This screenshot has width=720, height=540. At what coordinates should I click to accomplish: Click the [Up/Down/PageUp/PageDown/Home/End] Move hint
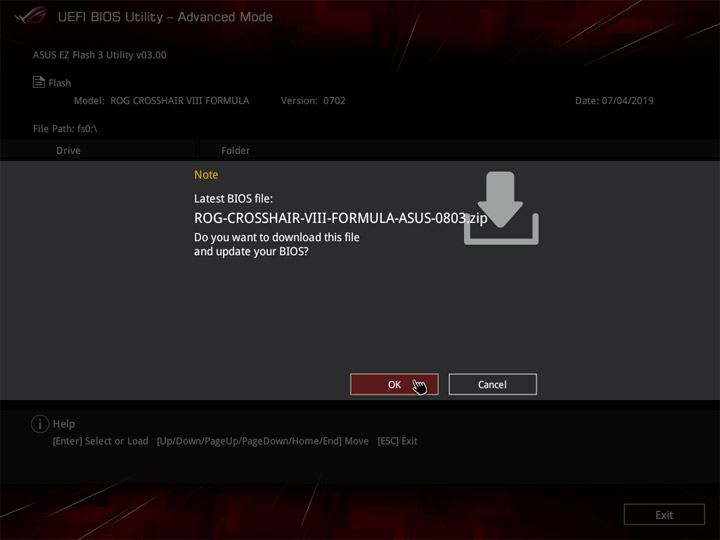pyautogui.click(x=263, y=441)
